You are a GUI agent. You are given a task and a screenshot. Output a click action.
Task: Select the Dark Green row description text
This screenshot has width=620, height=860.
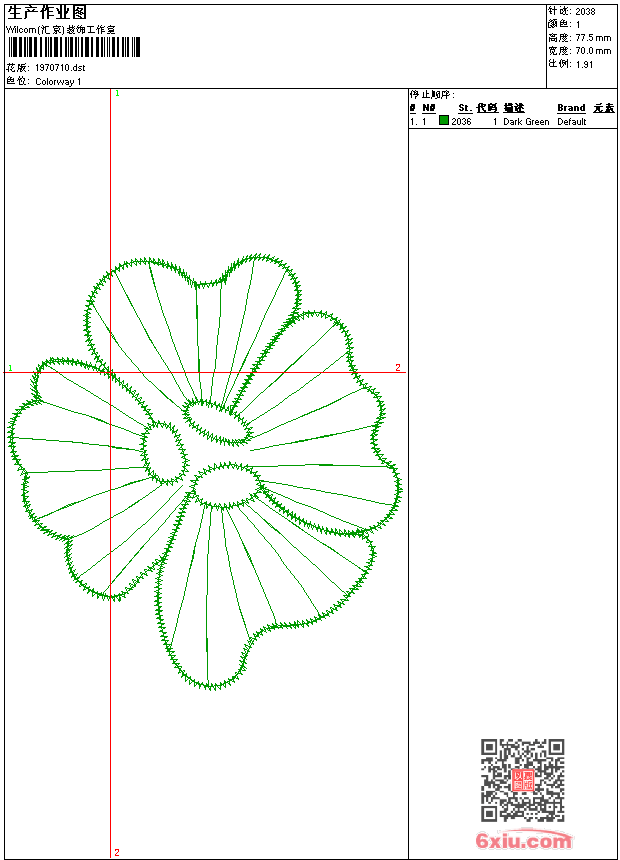coord(526,122)
